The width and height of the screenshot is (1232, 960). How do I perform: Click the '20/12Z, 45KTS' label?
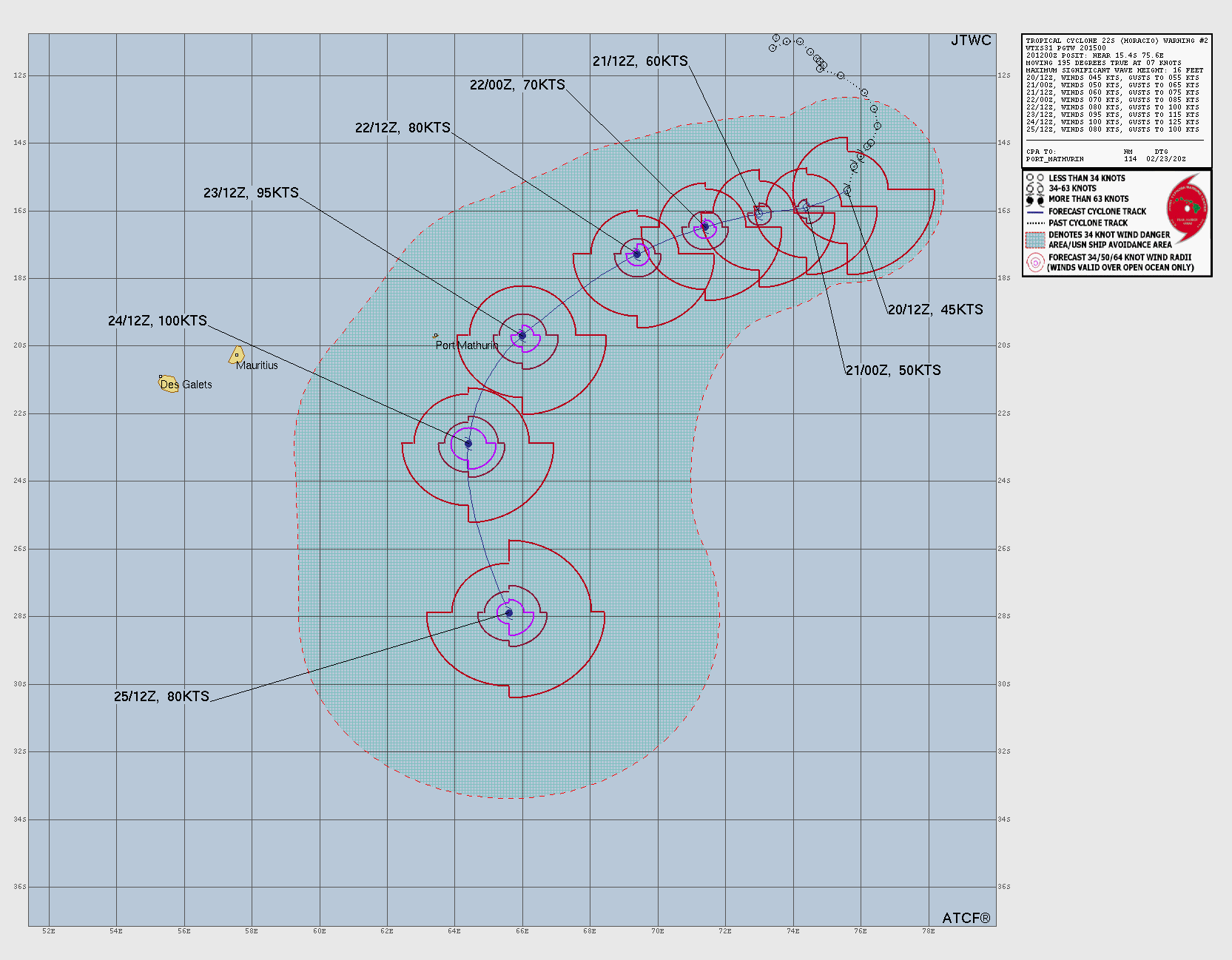935,310
